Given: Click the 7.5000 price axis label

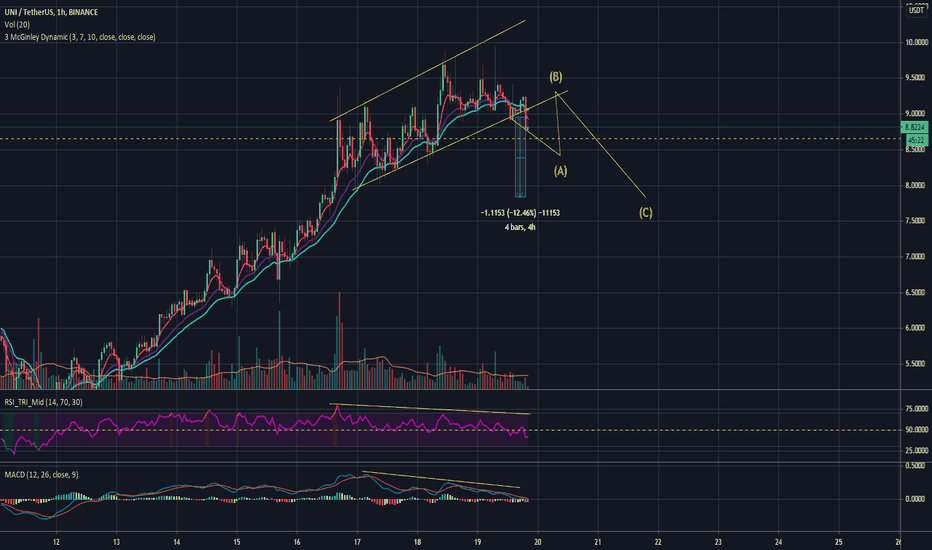Looking at the screenshot, I should coord(917,221).
